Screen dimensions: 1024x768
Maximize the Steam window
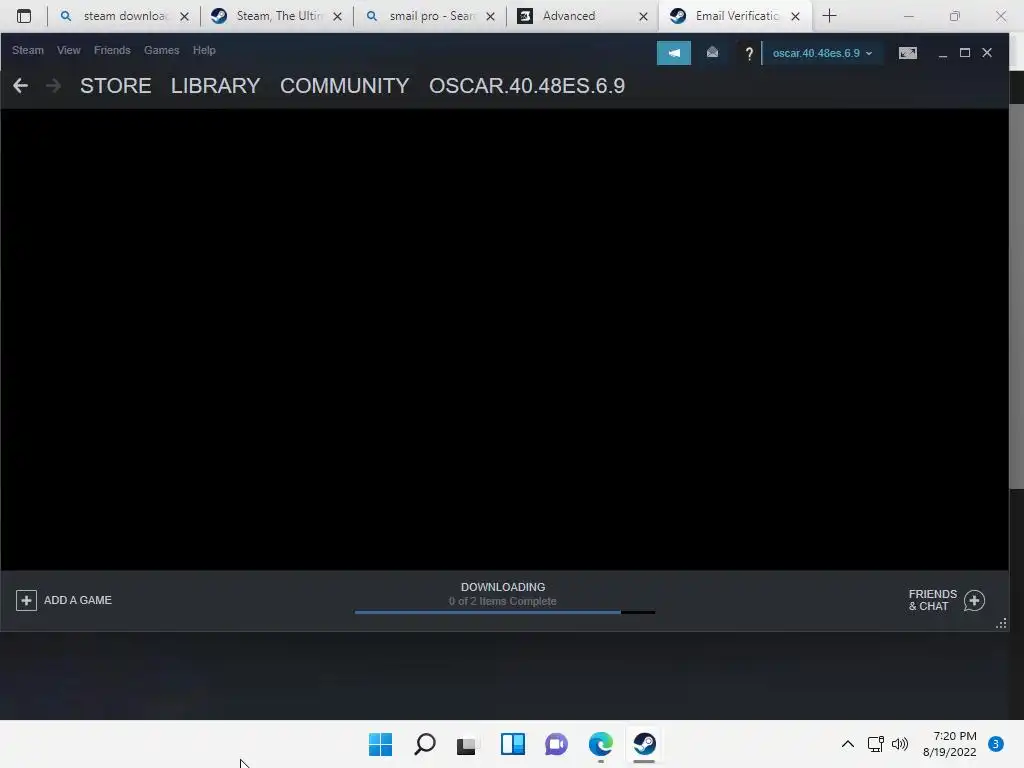click(965, 53)
